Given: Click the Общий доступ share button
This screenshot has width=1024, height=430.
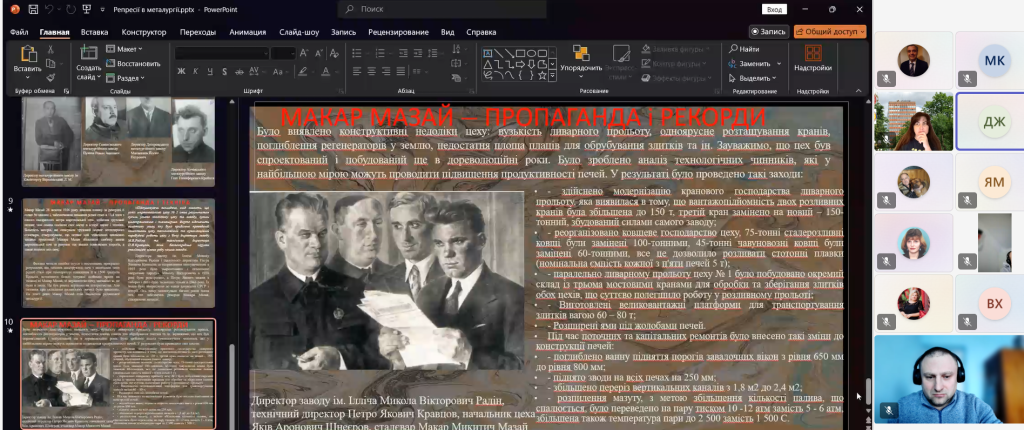Looking at the screenshot, I should pos(830,31).
